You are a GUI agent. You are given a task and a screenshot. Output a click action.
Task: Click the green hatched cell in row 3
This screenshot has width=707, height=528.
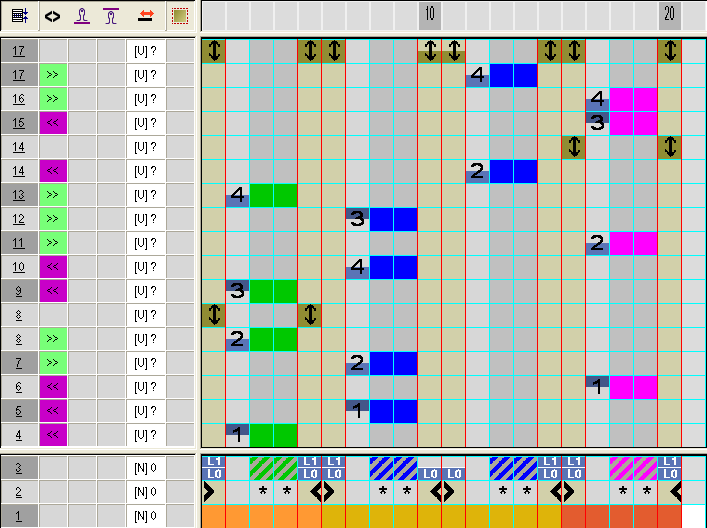(273, 467)
